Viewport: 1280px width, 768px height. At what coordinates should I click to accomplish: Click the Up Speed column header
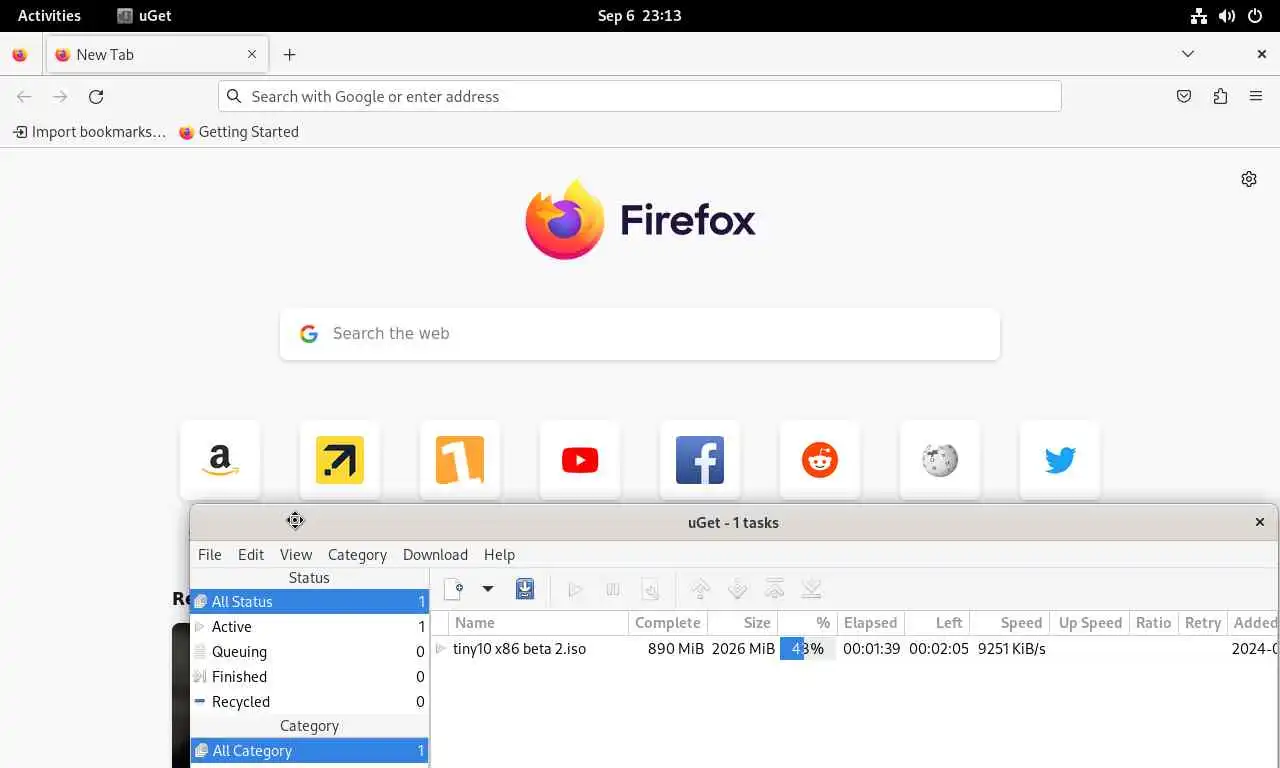click(1090, 623)
